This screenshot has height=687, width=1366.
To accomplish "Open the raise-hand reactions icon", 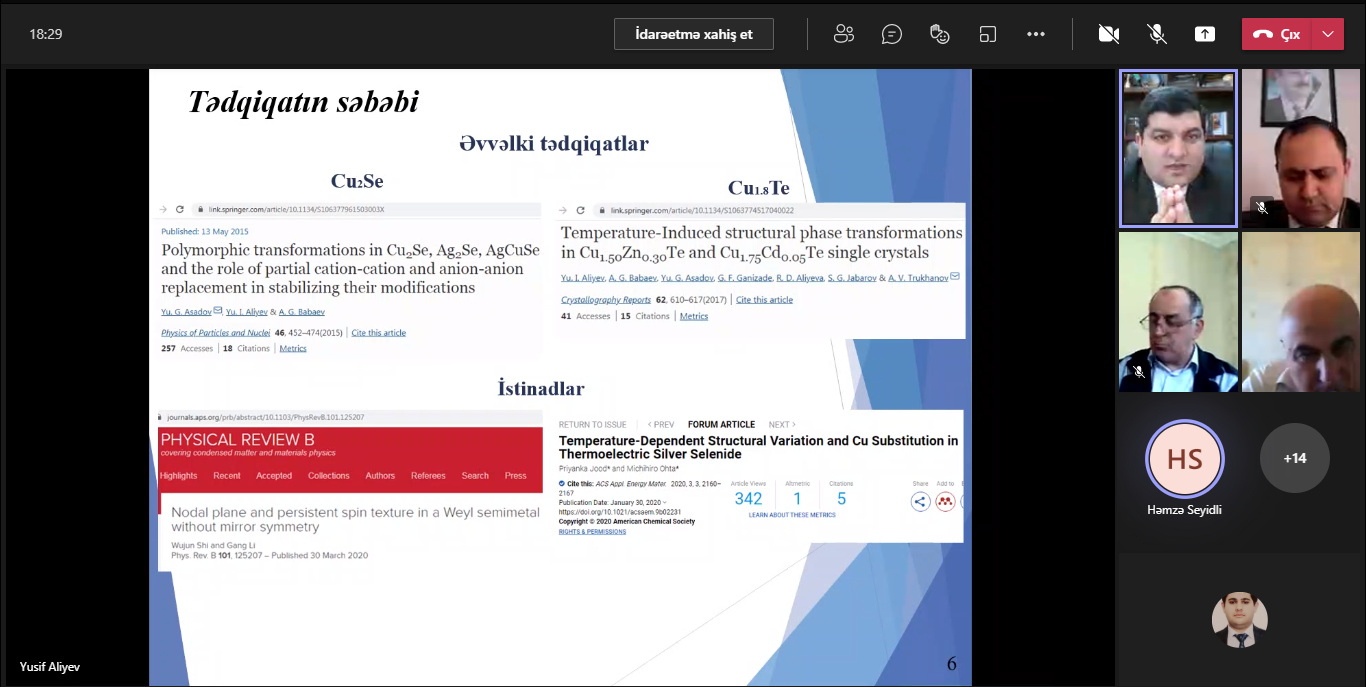I will click(940, 34).
